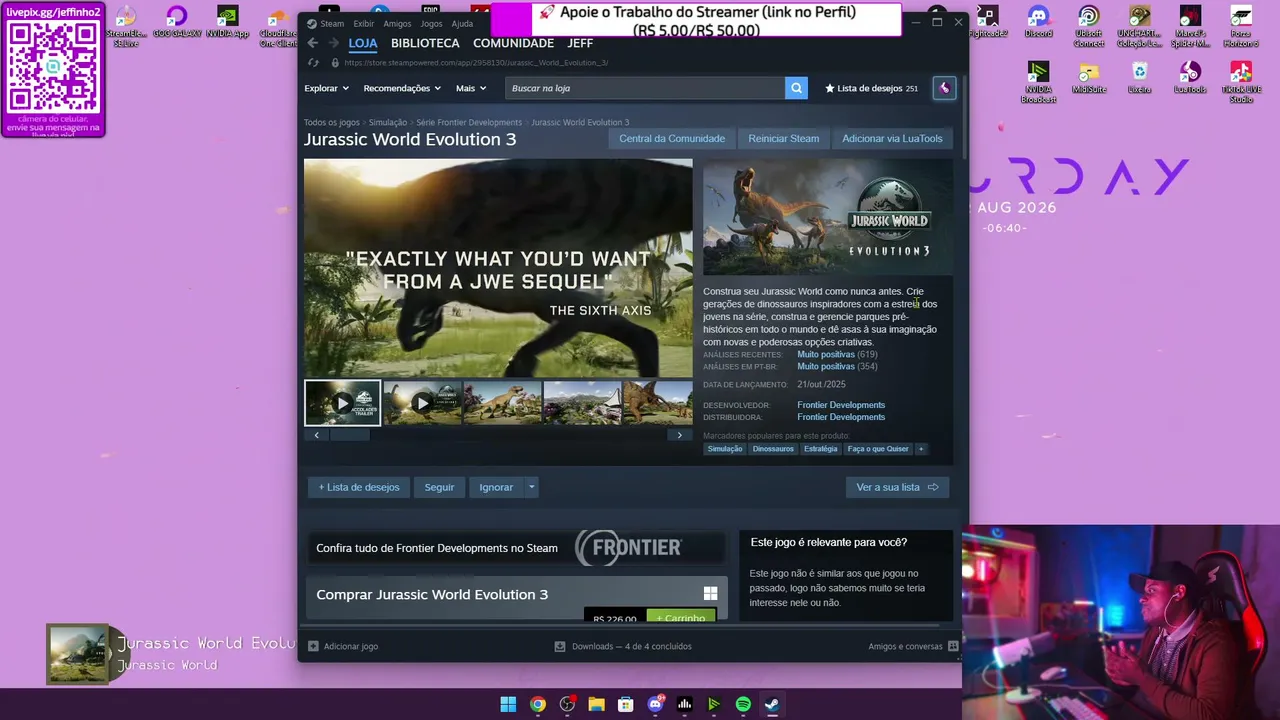The height and width of the screenshot is (720, 1280).
Task: Open the Todos os jogos breadcrumb
Action: coord(332,123)
